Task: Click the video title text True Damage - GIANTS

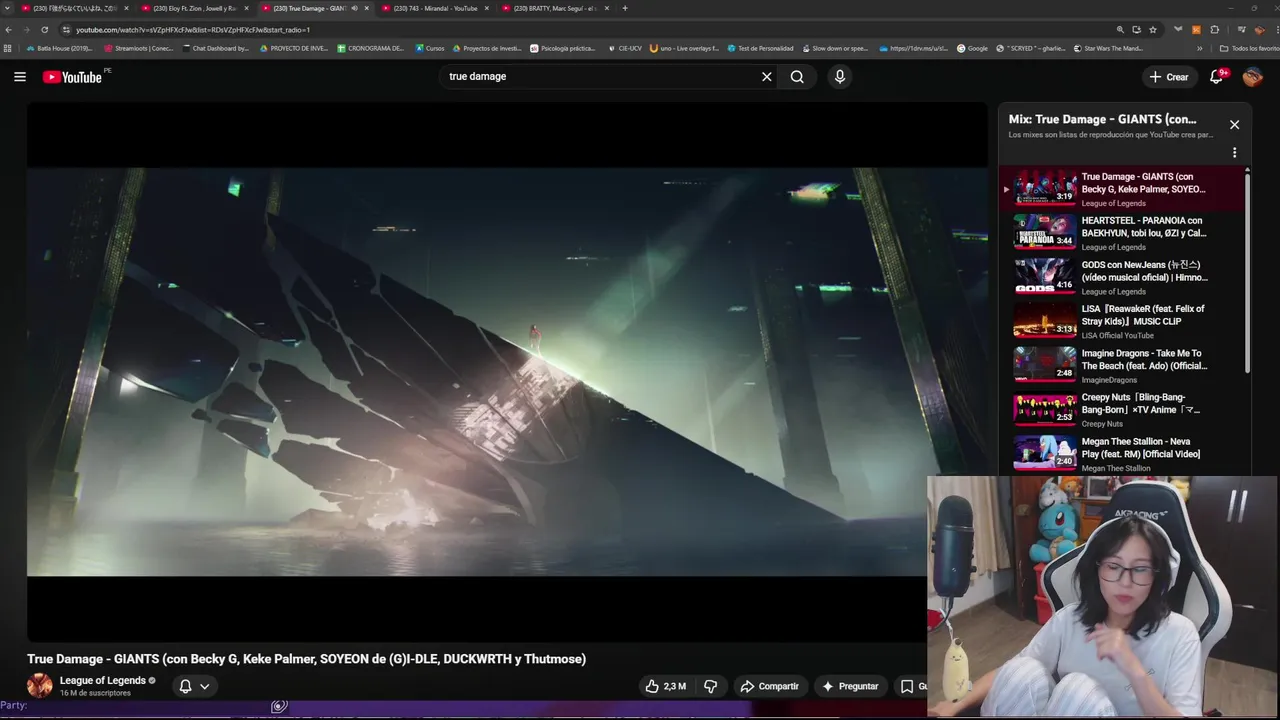Action: pos(307,659)
